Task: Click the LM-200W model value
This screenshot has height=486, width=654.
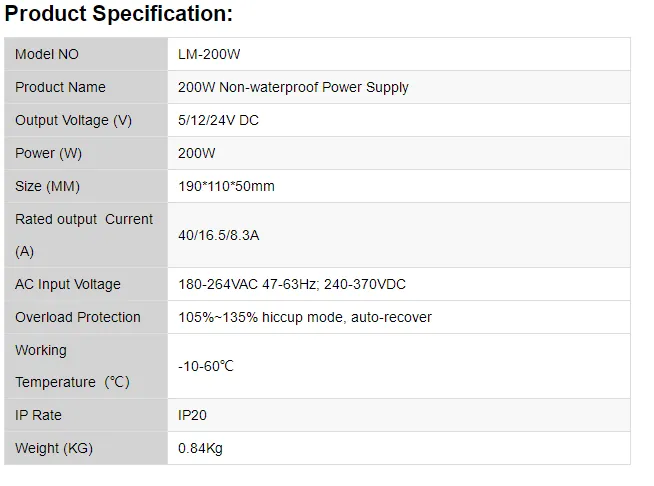Action: [x=209, y=54]
